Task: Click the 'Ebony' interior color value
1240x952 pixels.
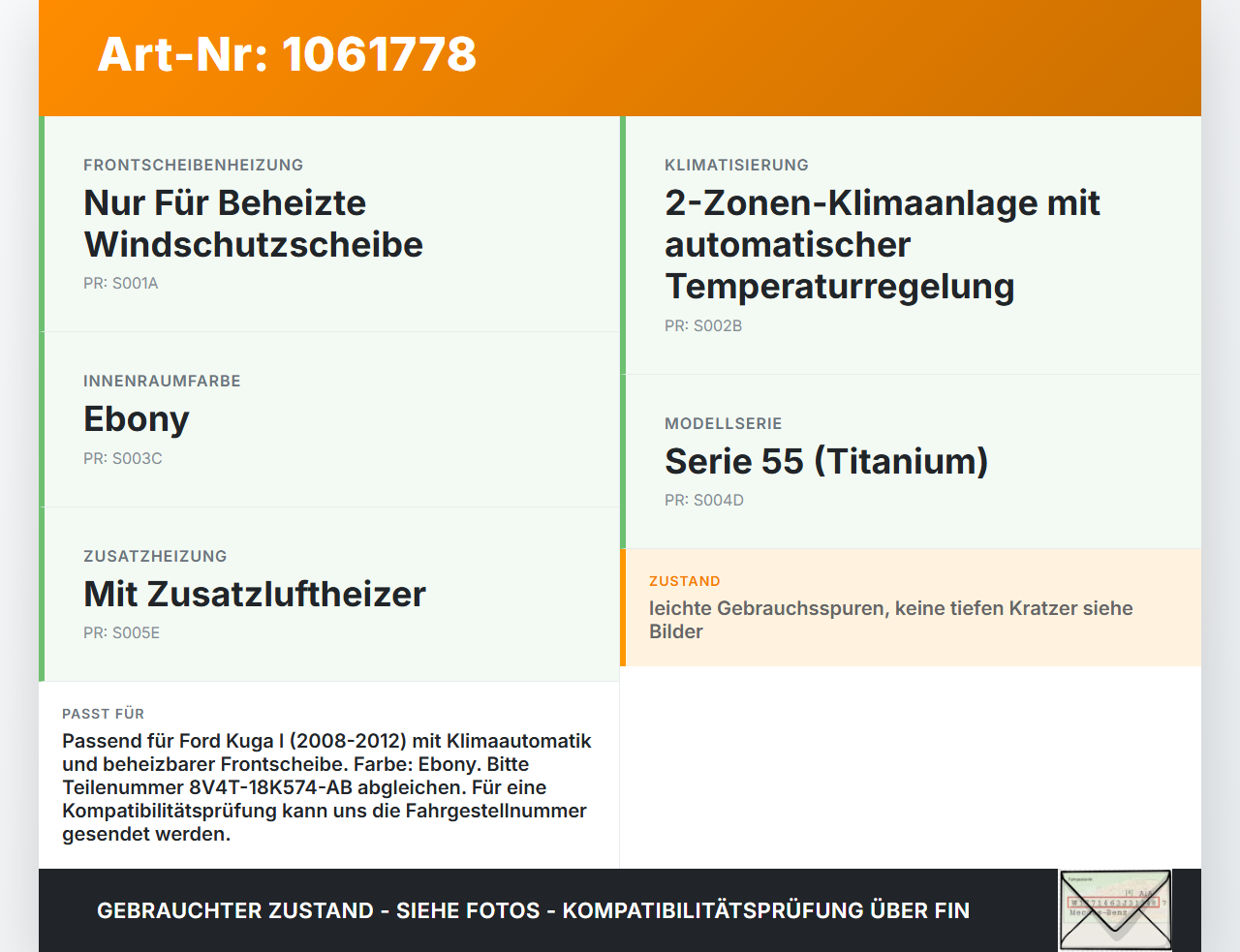Action: [137, 419]
